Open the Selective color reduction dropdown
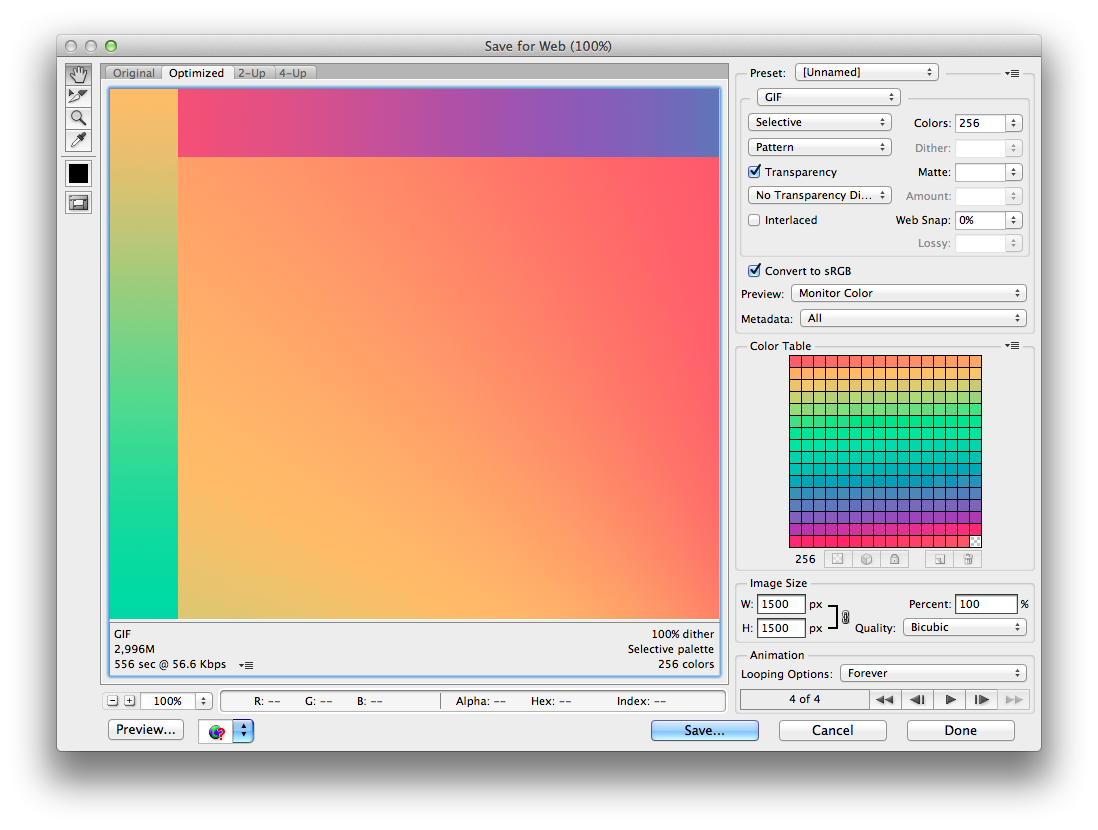This screenshot has width=1098, height=830. (819, 122)
